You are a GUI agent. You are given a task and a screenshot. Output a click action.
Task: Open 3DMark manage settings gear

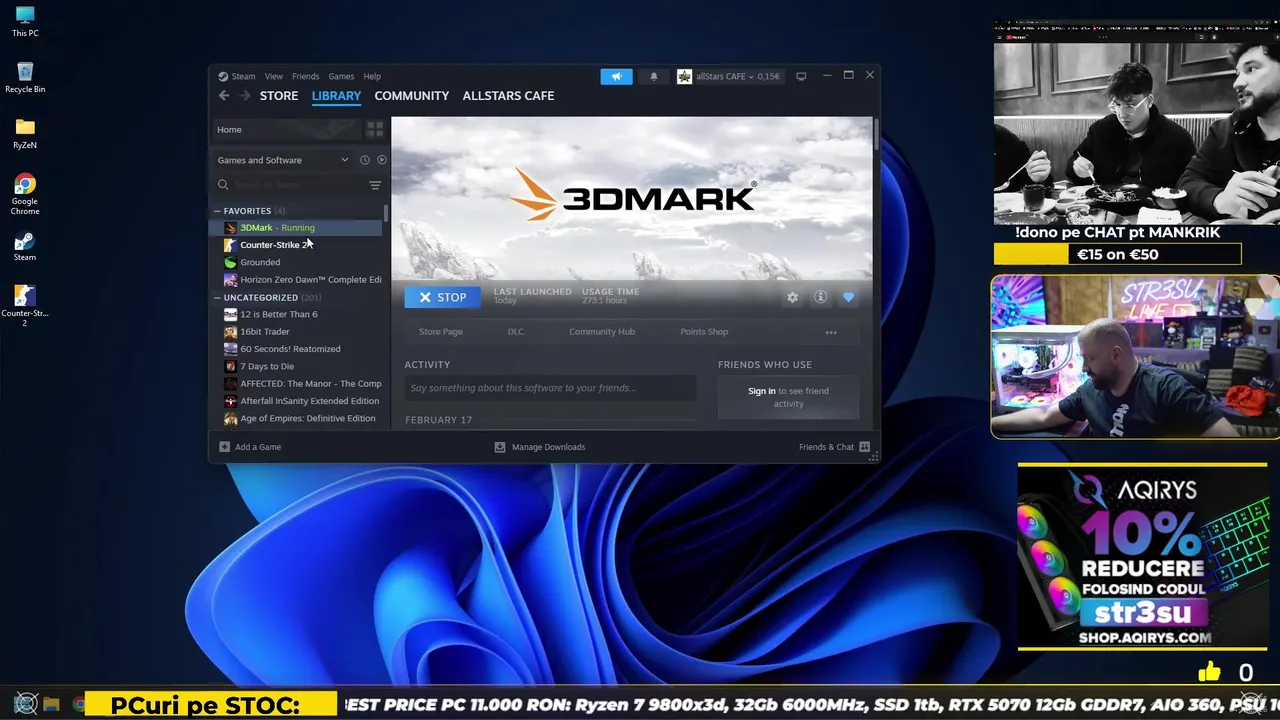[x=792, y=297]
